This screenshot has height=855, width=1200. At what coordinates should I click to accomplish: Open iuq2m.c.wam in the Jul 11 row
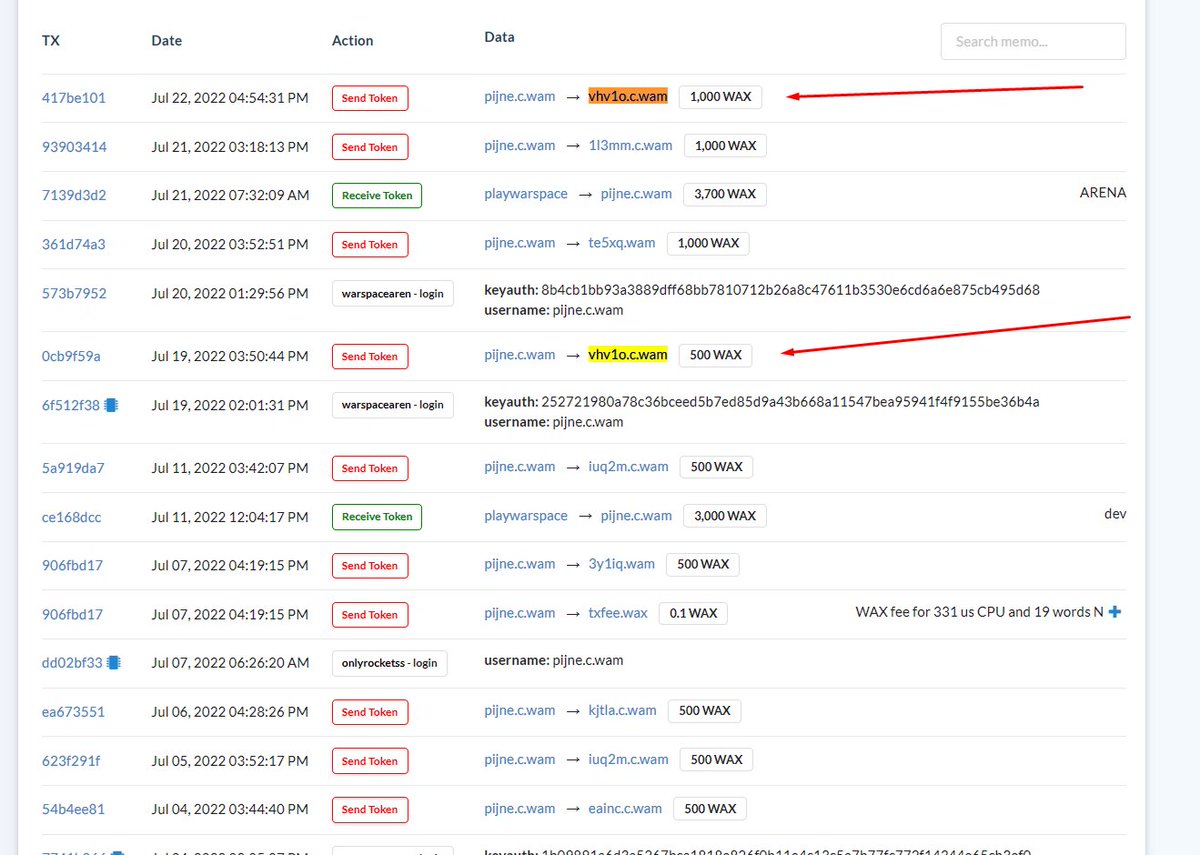(629, 466)
